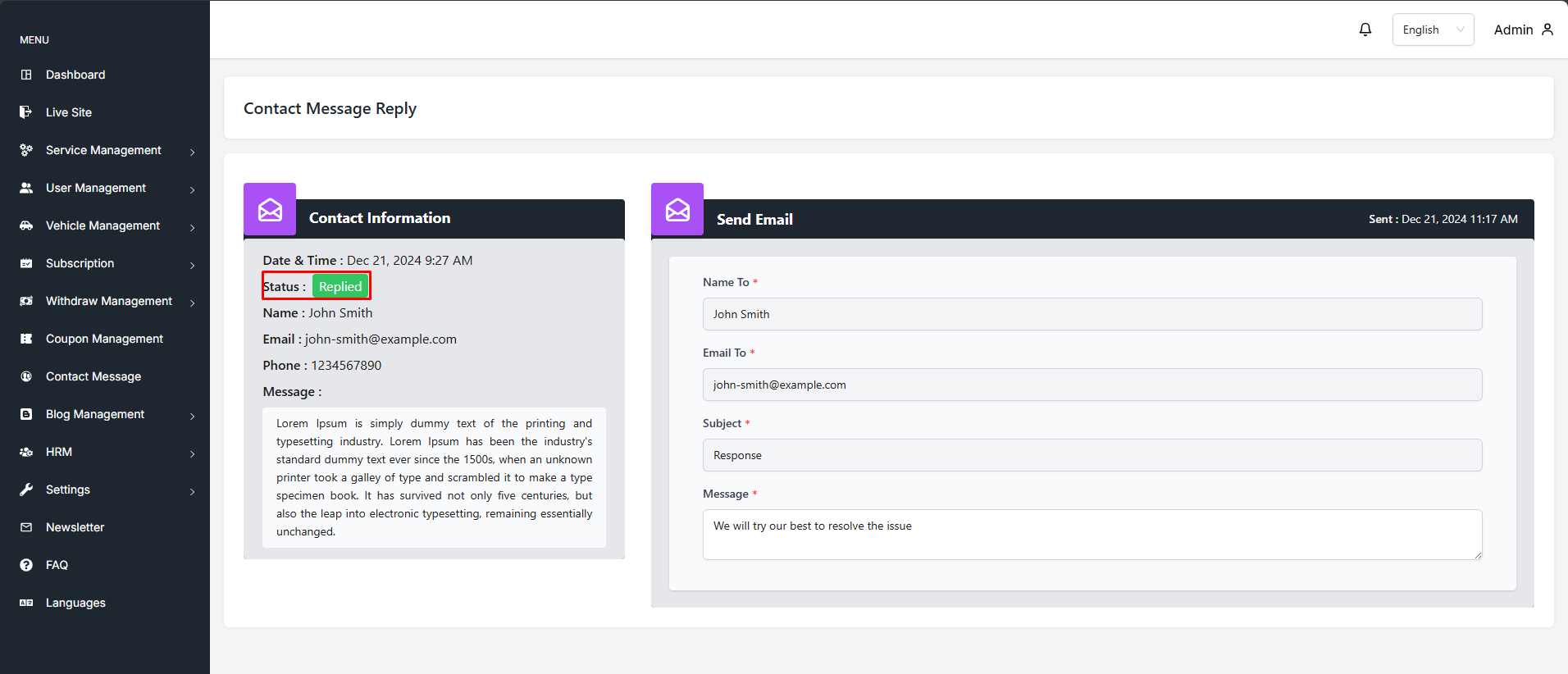The width and height of the screenshot is (1568, 674).
Task: Click into the Message reply textarea
Action: 1092,535
